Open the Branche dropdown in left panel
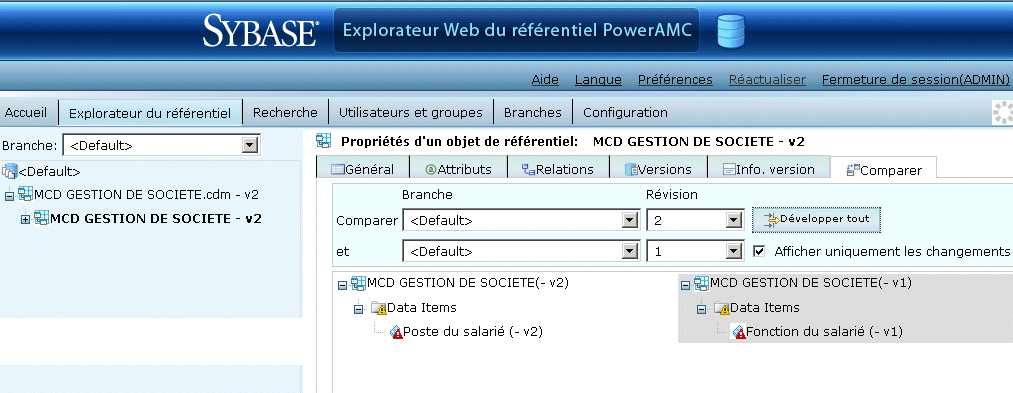1013x393 pixels. (x=249, y=145)
